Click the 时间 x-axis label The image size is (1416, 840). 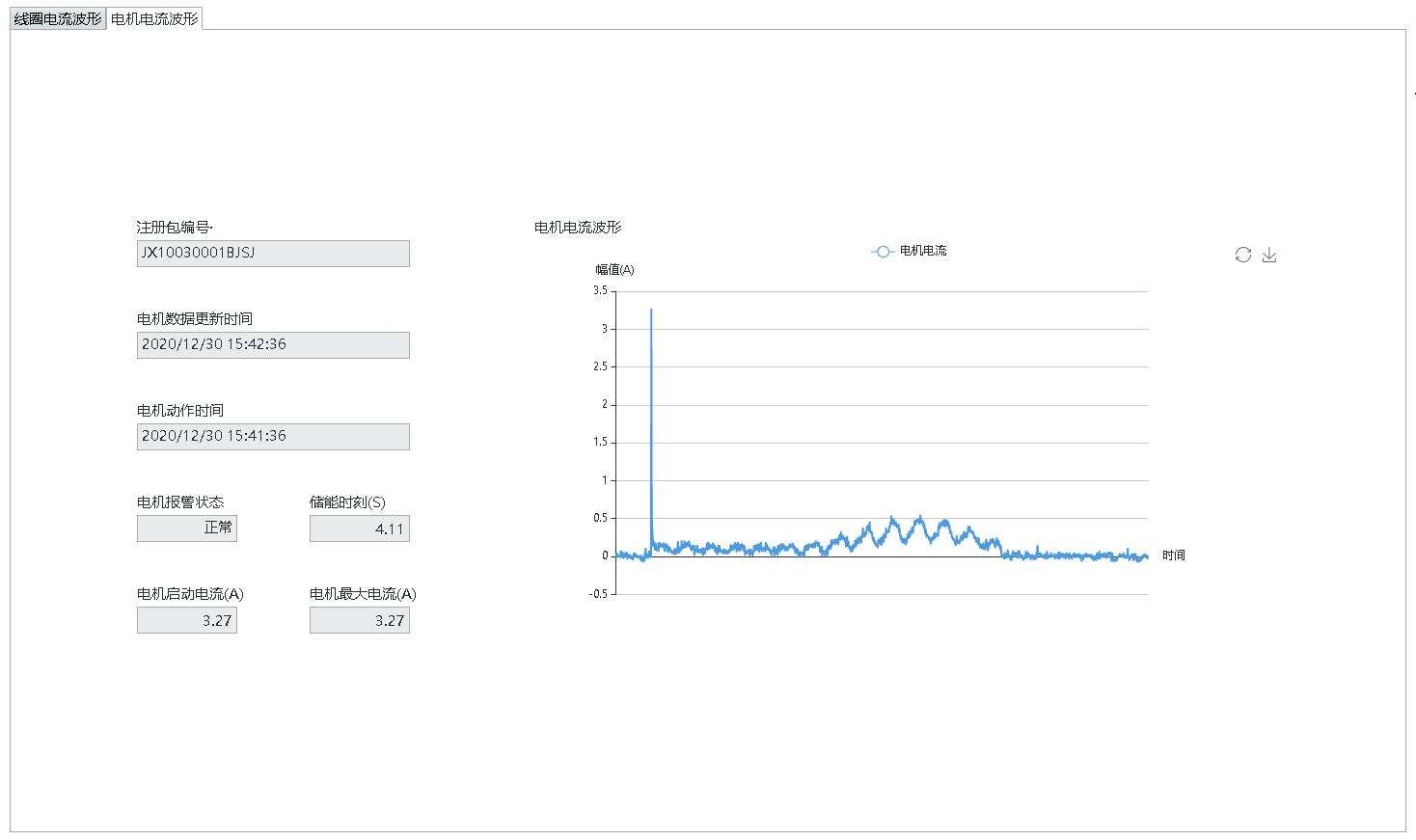click(1173, 555)
